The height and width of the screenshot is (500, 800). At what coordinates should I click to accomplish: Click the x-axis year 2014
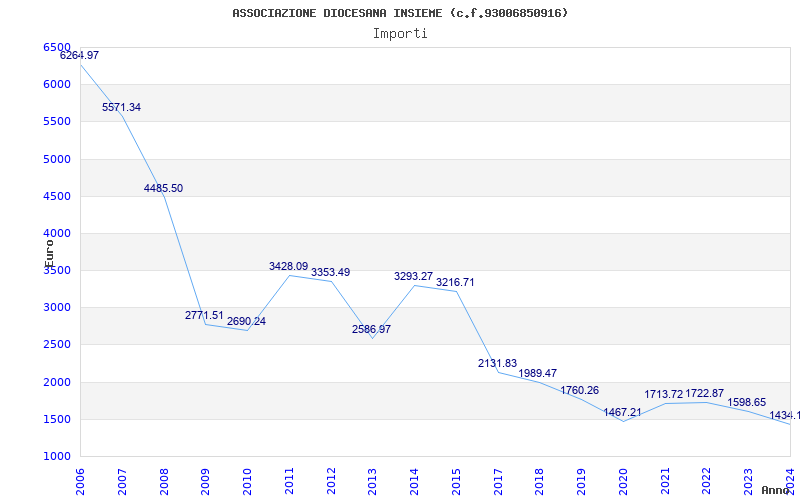pos(414,482)
